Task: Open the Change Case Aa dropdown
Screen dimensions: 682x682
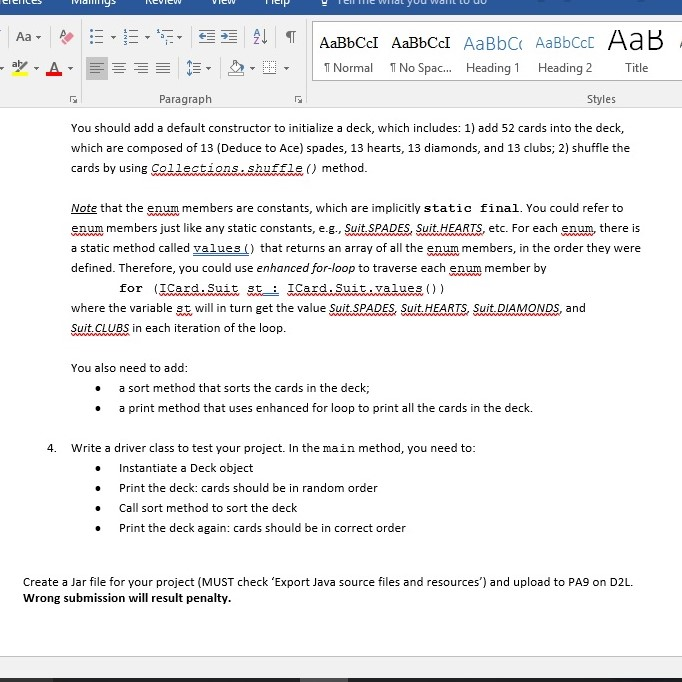Action: click(x=27, y=38)
